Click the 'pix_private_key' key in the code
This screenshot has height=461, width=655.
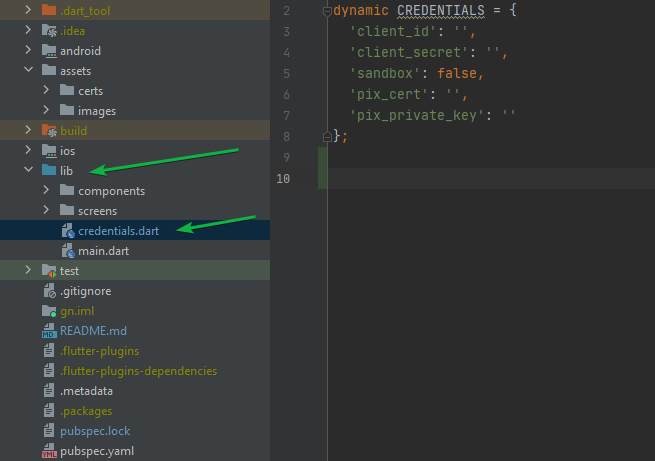pos(417,115)
